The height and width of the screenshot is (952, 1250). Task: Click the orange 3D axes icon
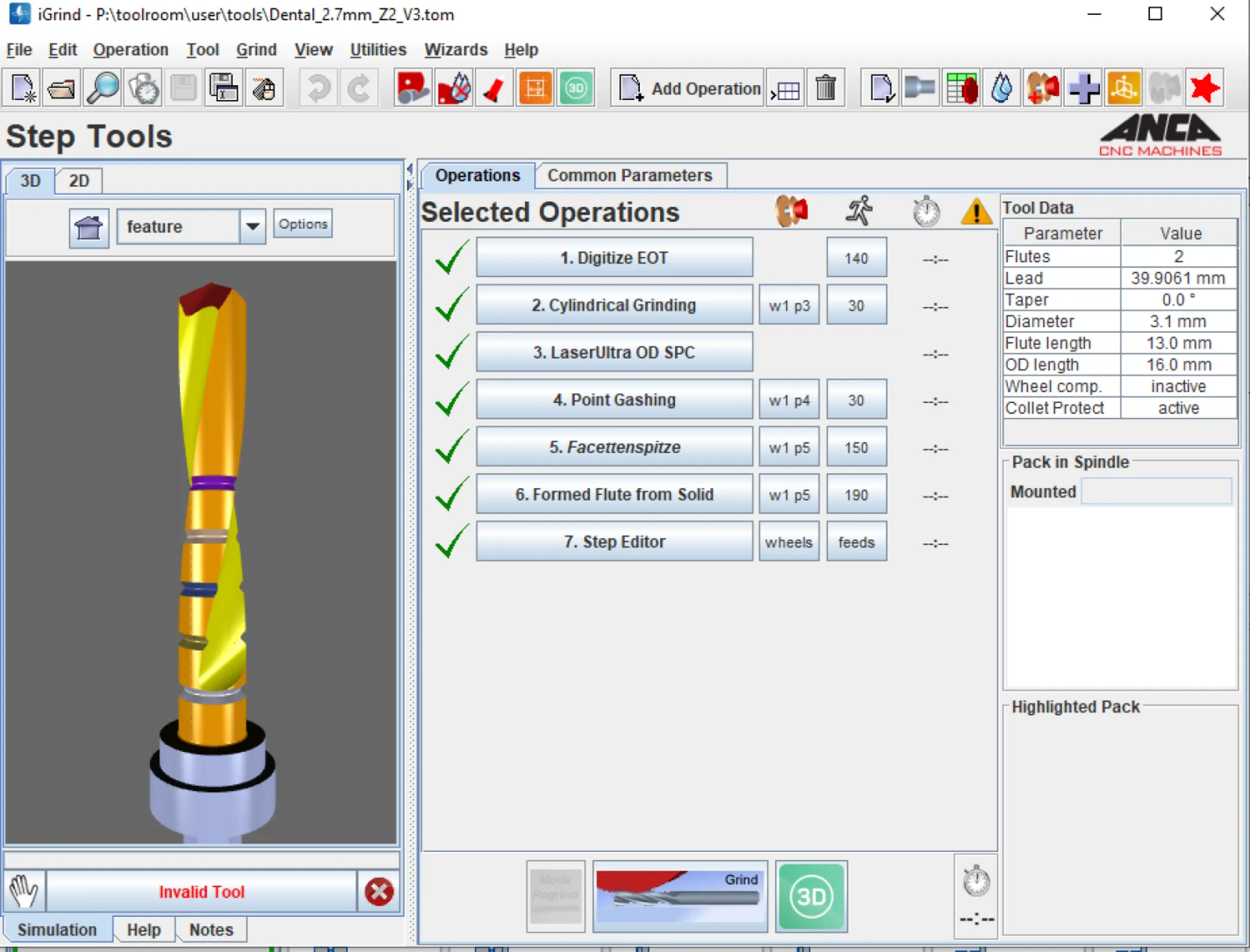pos(1123,89)
